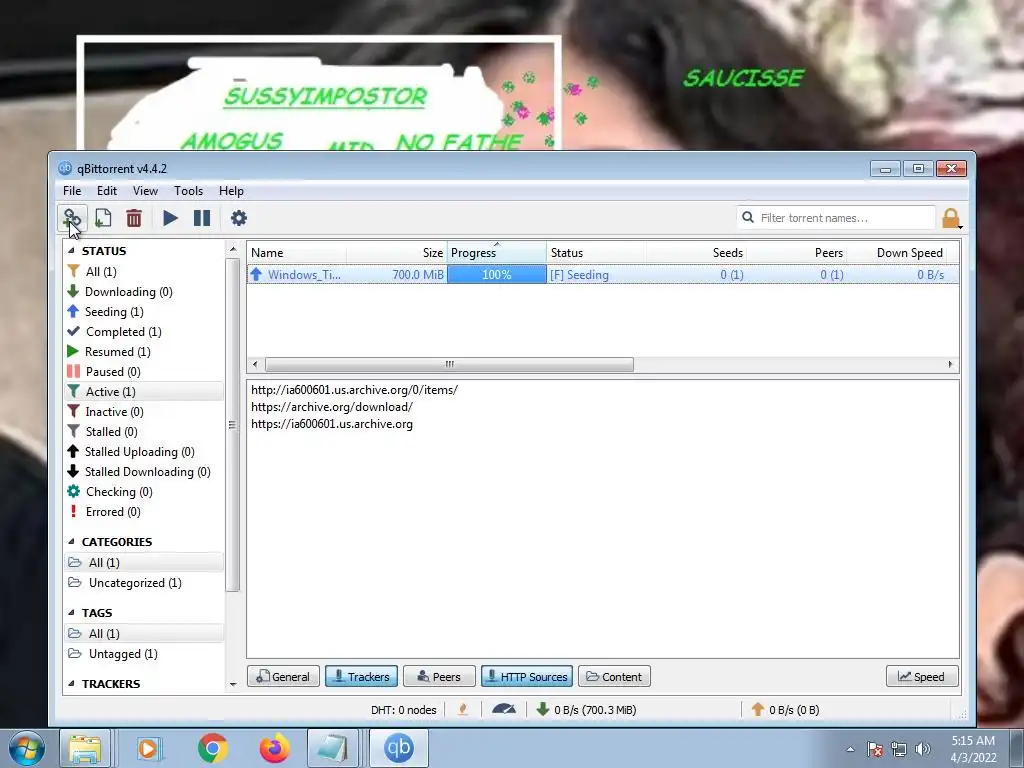Select All (1) under Tags
This screenshot has height=768, width=1024.
point(144,633)
